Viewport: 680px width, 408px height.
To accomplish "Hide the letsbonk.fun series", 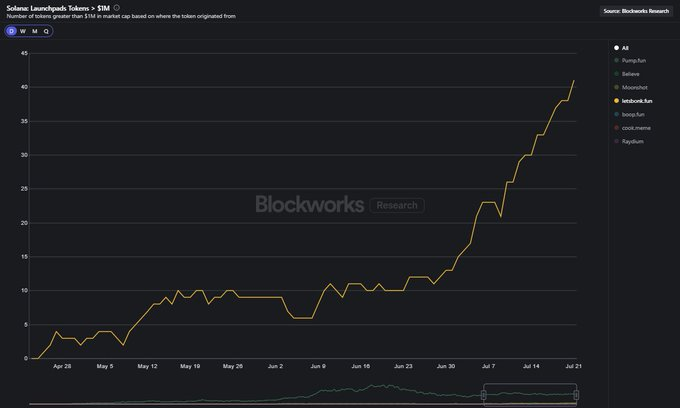I will [x=638, y=101].
